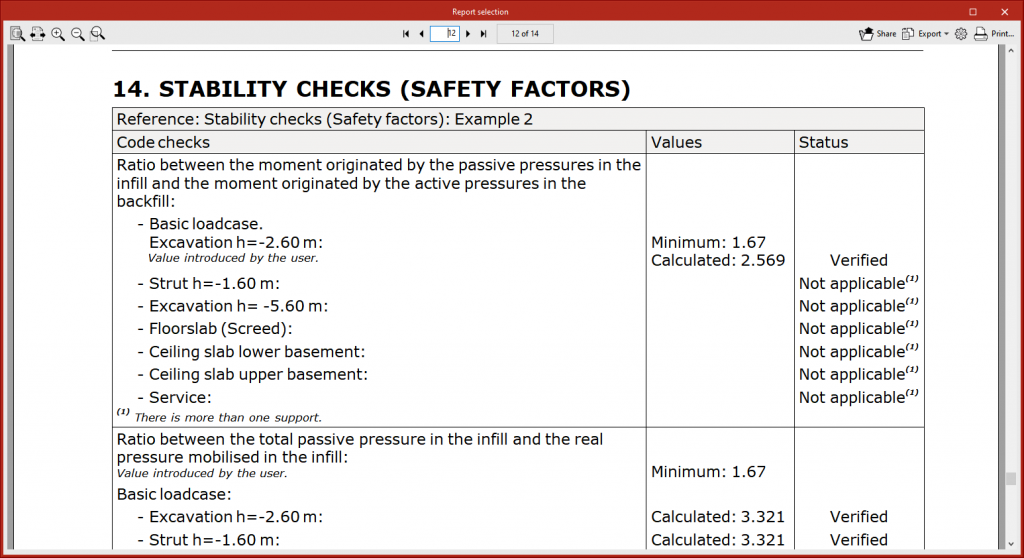Click 'Calculated: 3.321' for Strut row
The width and height of the screenshot is (1024, 558).
[x=718, y=540]
